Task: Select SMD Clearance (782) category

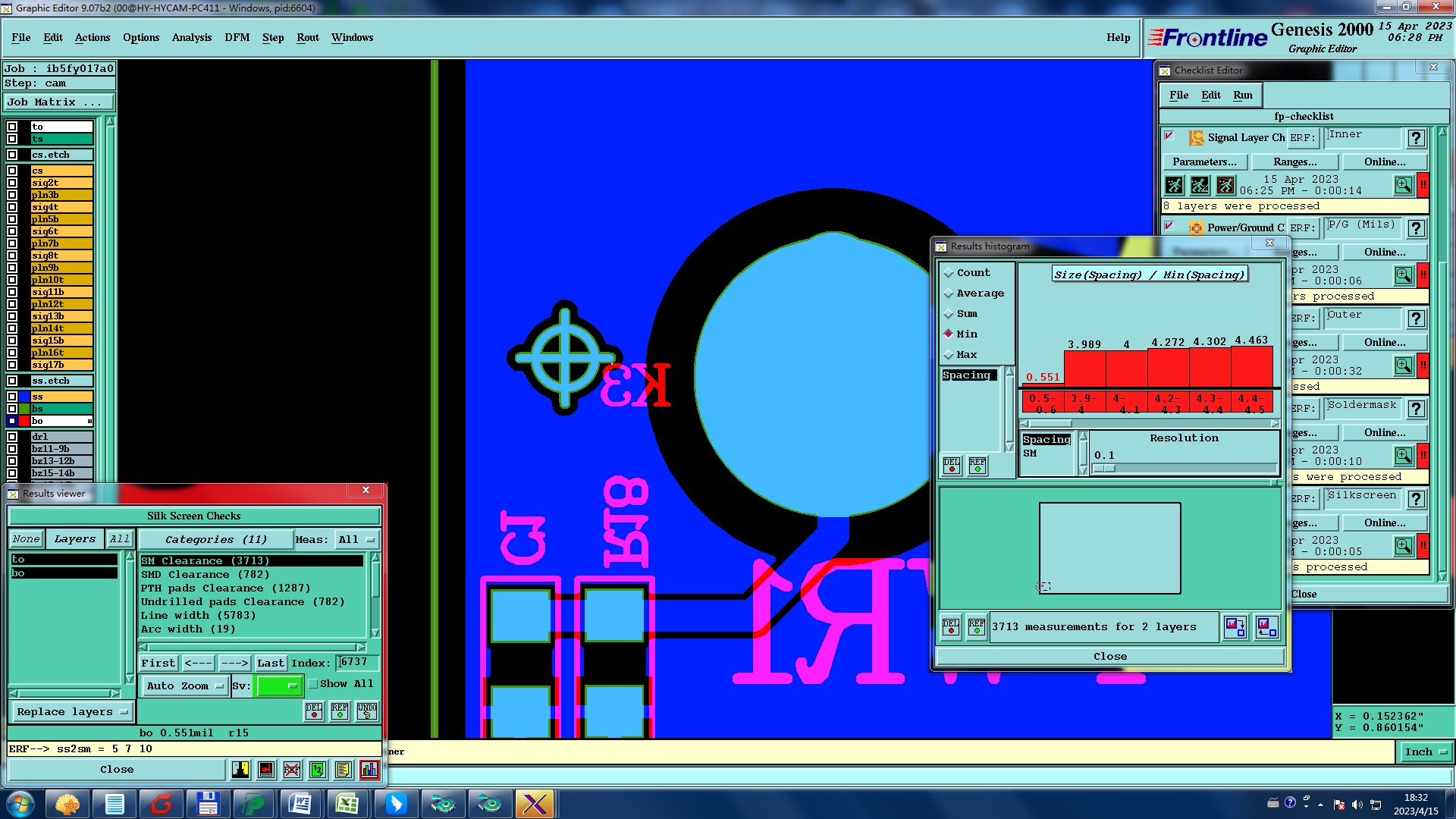Action: click(205, 574)
